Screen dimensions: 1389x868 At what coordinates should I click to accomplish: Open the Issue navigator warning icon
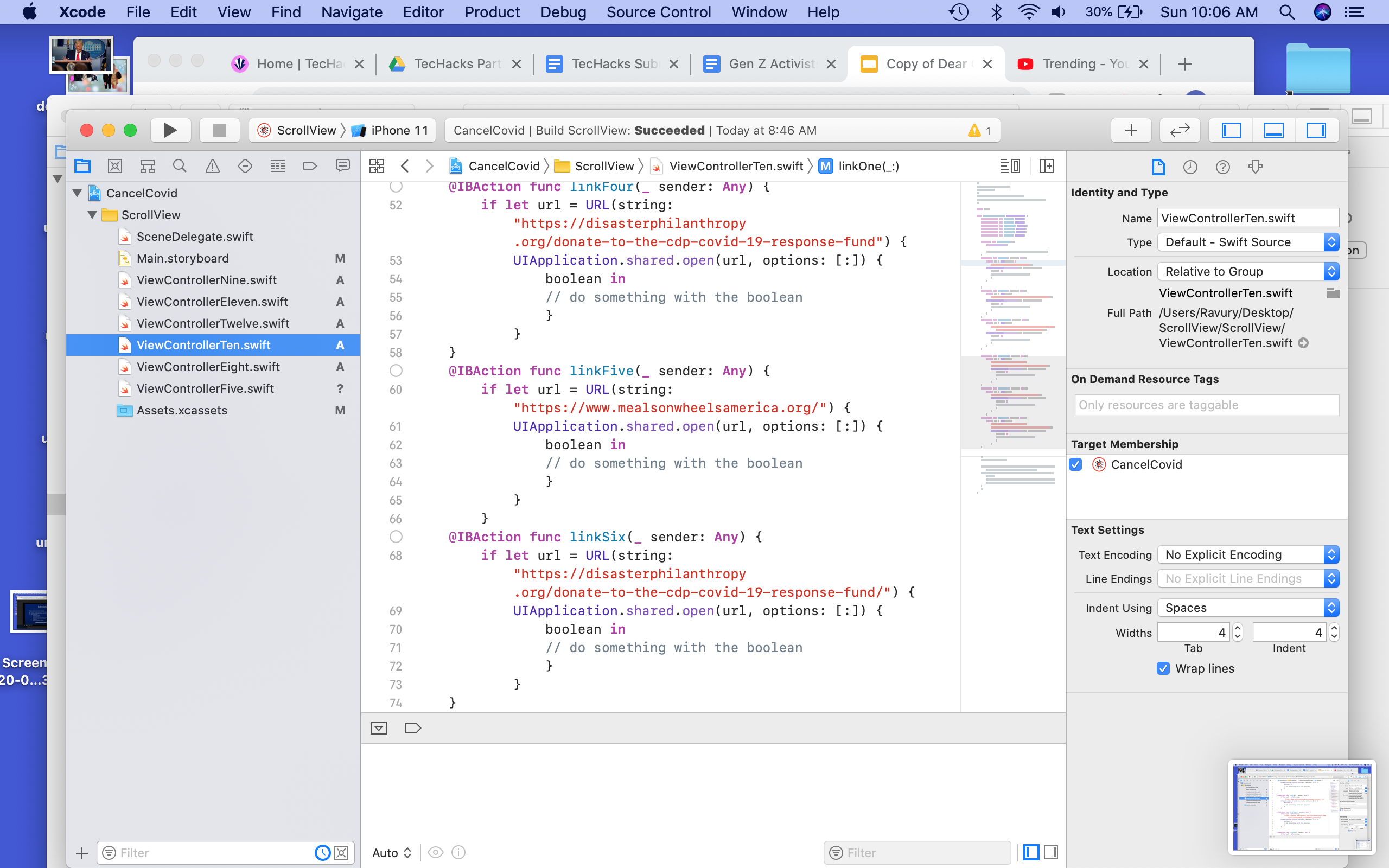pos(212,167)
